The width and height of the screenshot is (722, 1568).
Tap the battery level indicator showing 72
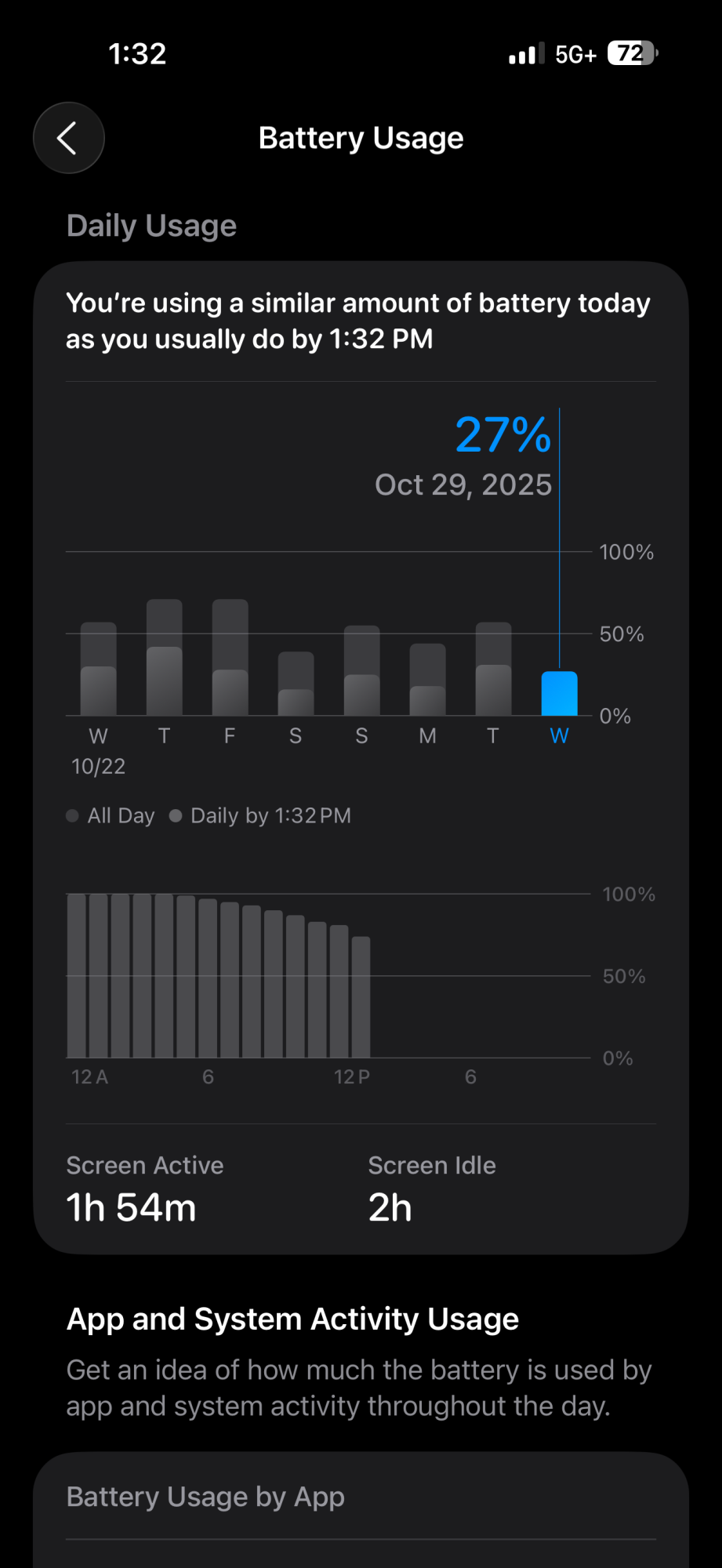click(x=632, y=53)
